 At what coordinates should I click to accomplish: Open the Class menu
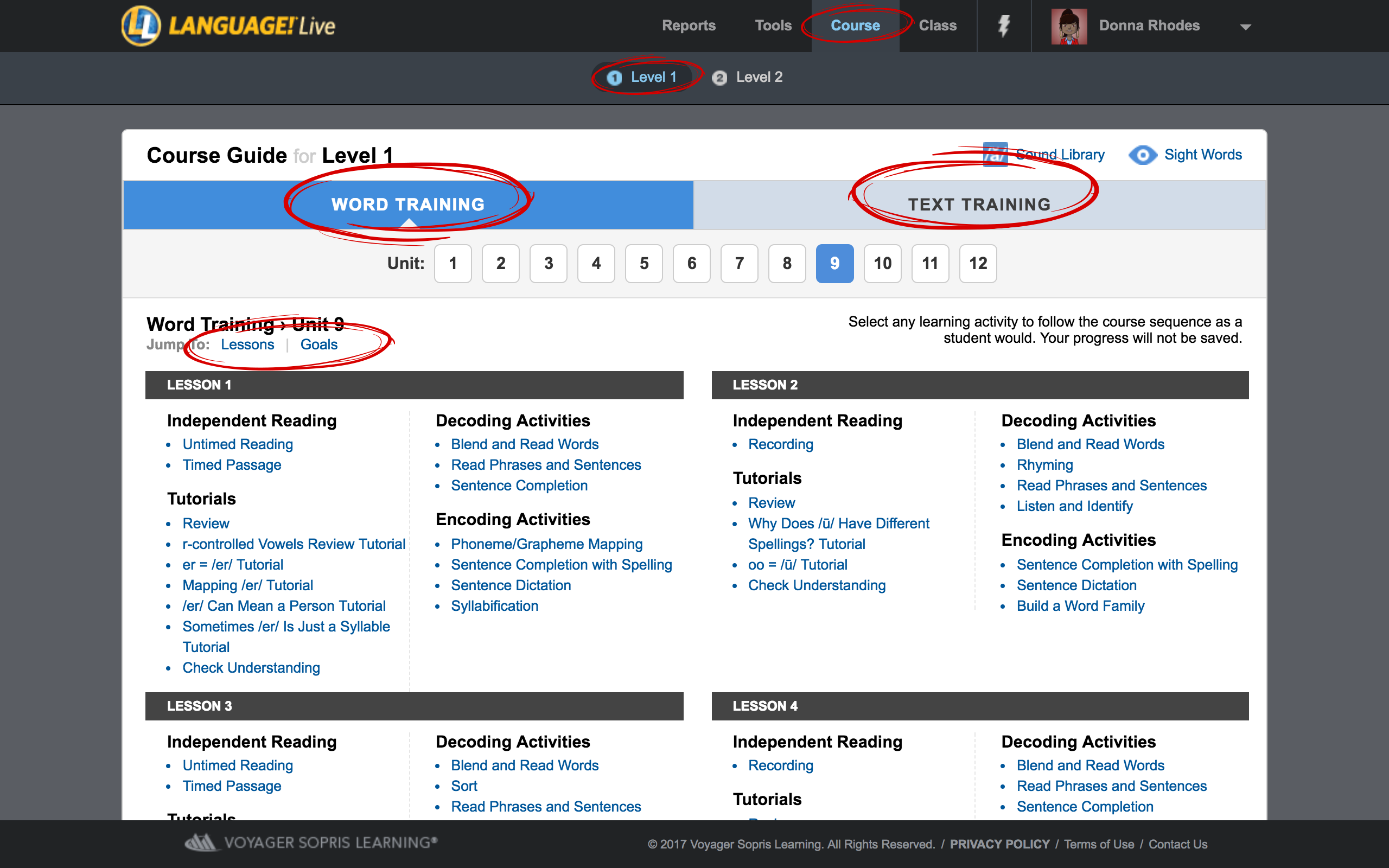pos(937,26)
